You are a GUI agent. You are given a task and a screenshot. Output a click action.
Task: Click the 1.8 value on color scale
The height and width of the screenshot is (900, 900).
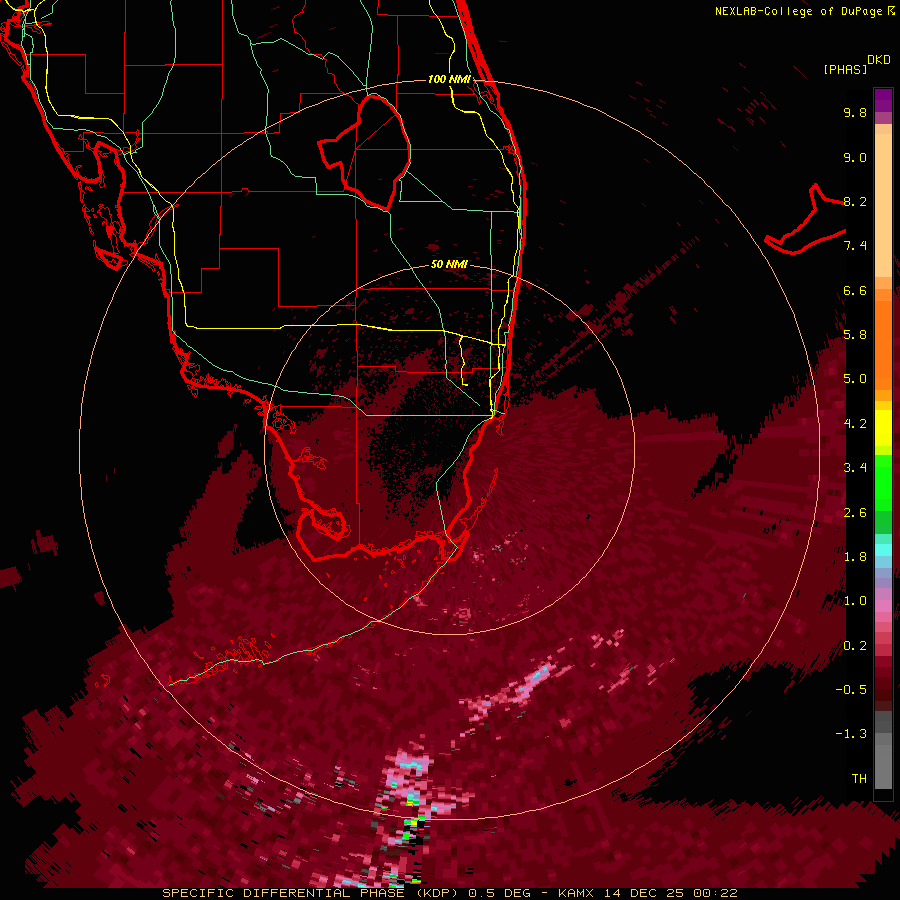tap(855, 557)
